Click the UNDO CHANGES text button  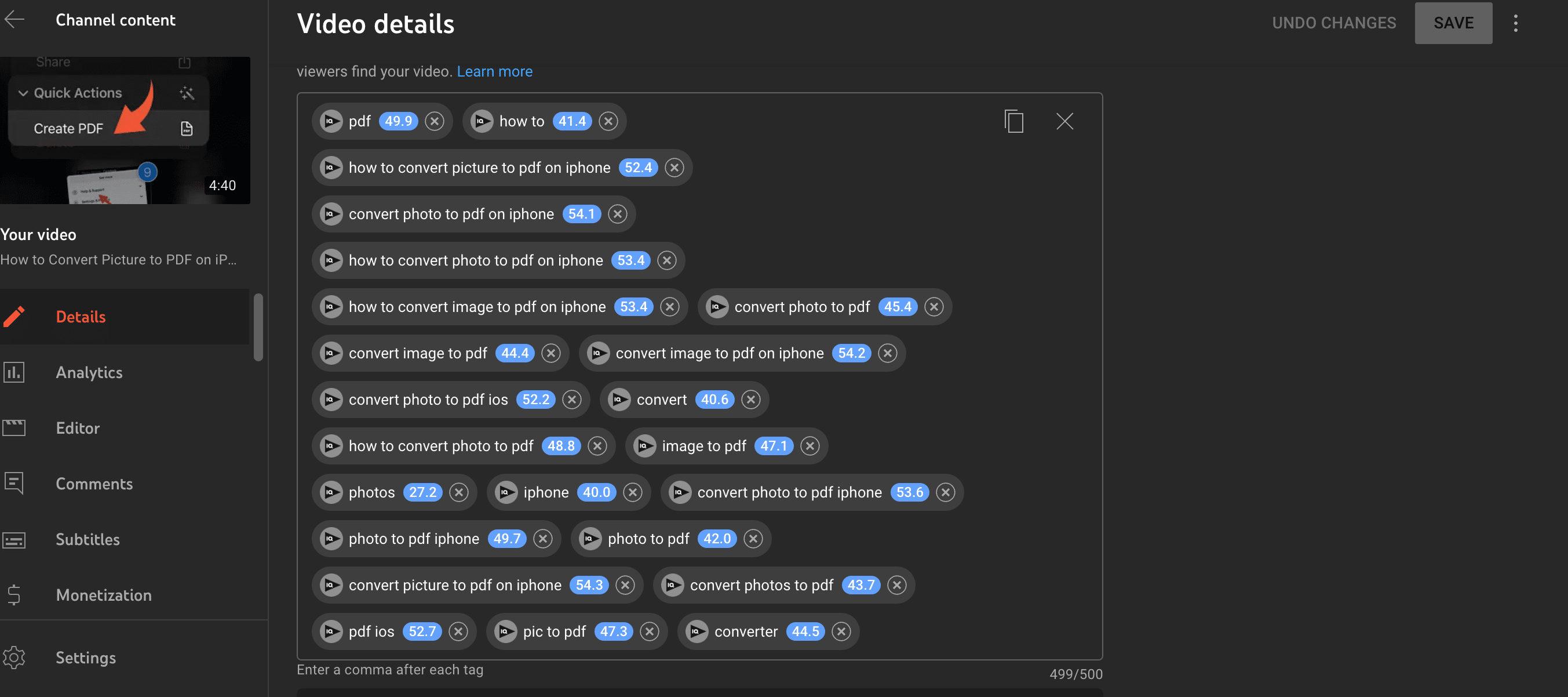[x=1335, y=22]
